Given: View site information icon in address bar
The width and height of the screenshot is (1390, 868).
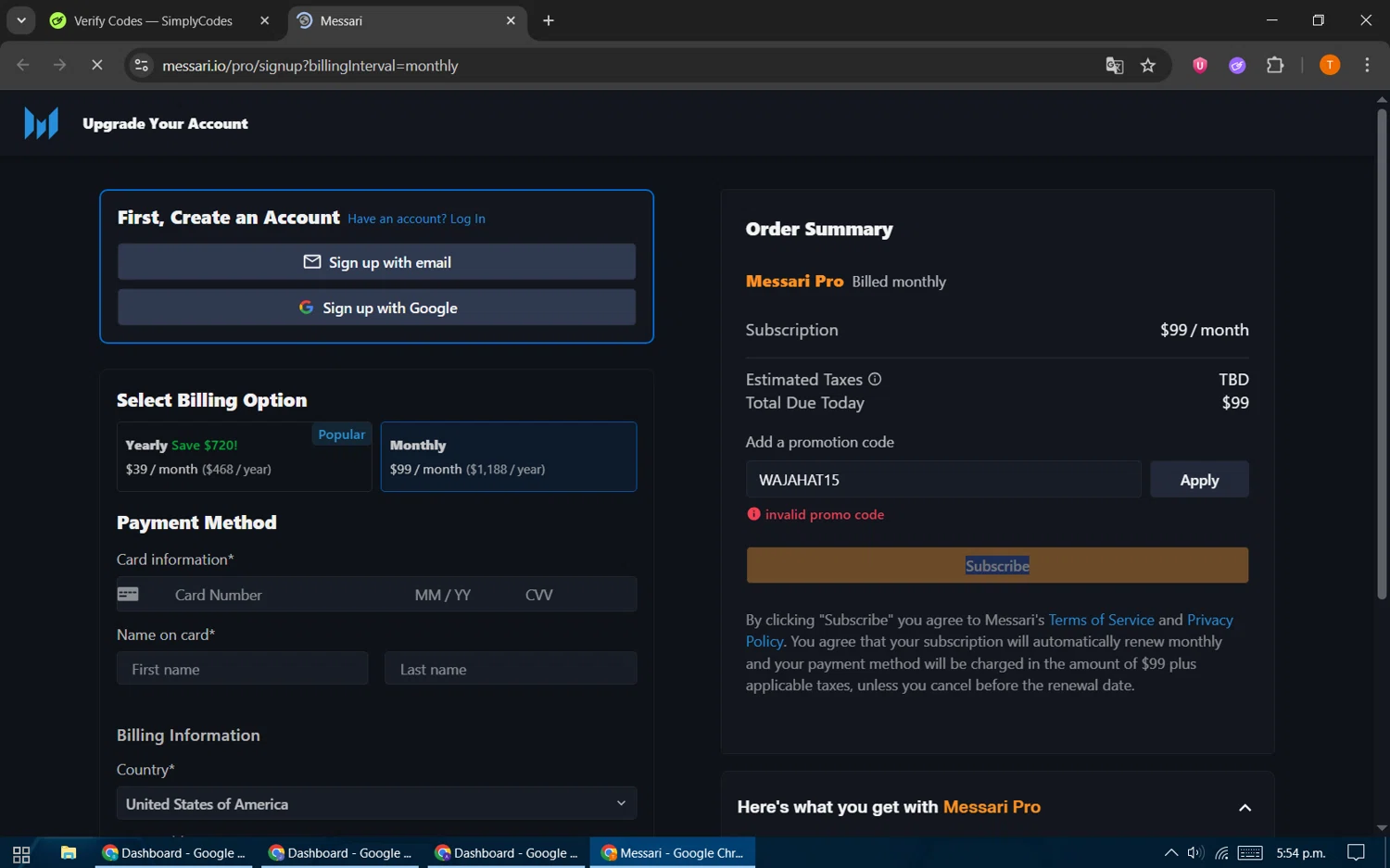Looking at the screenshot, I should pyautogui.click(x=141, y=65).
